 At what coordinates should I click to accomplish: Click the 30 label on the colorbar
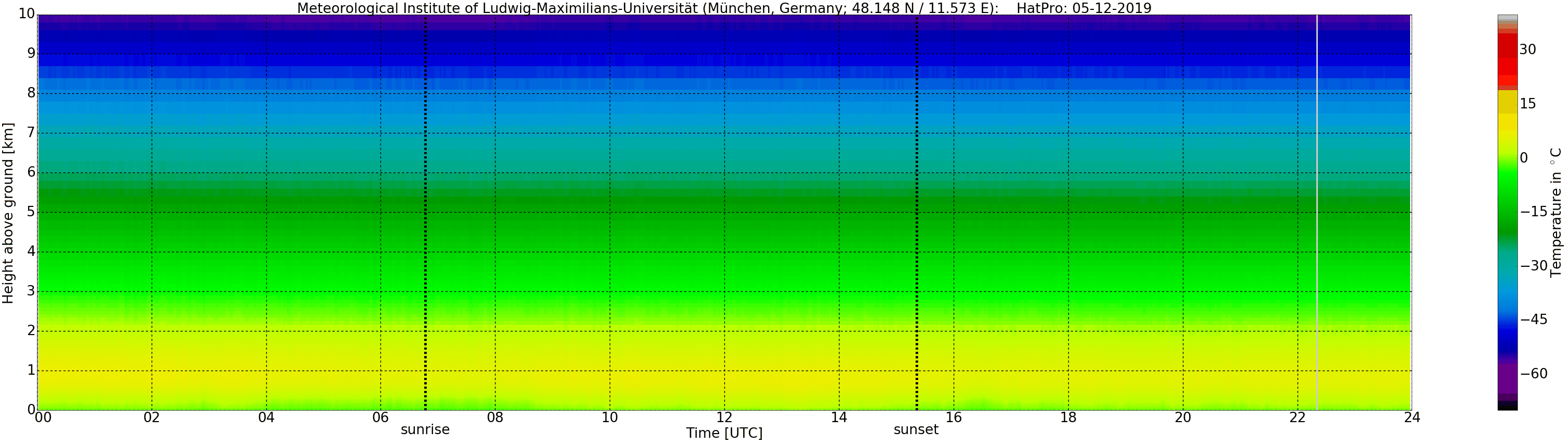pos(1527,50)
